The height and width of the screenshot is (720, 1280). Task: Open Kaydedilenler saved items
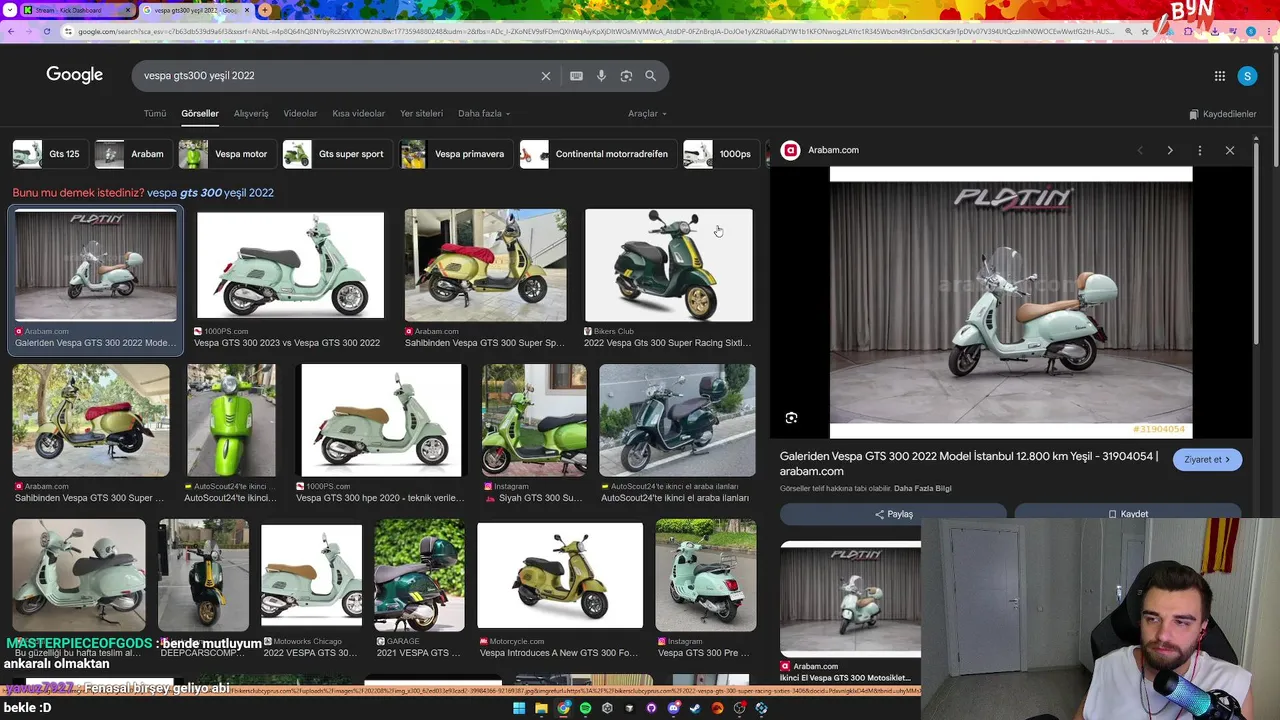click(x=1223, y=114)
